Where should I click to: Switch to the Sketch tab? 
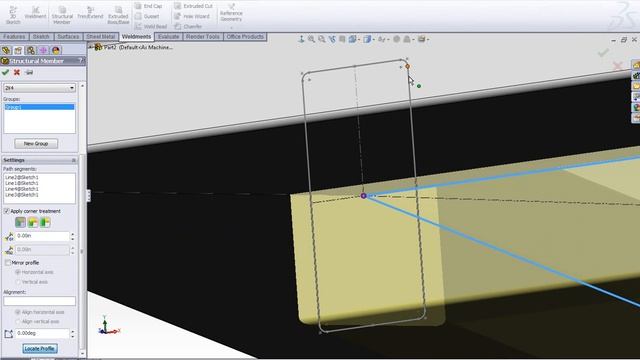tap(41, 37)
